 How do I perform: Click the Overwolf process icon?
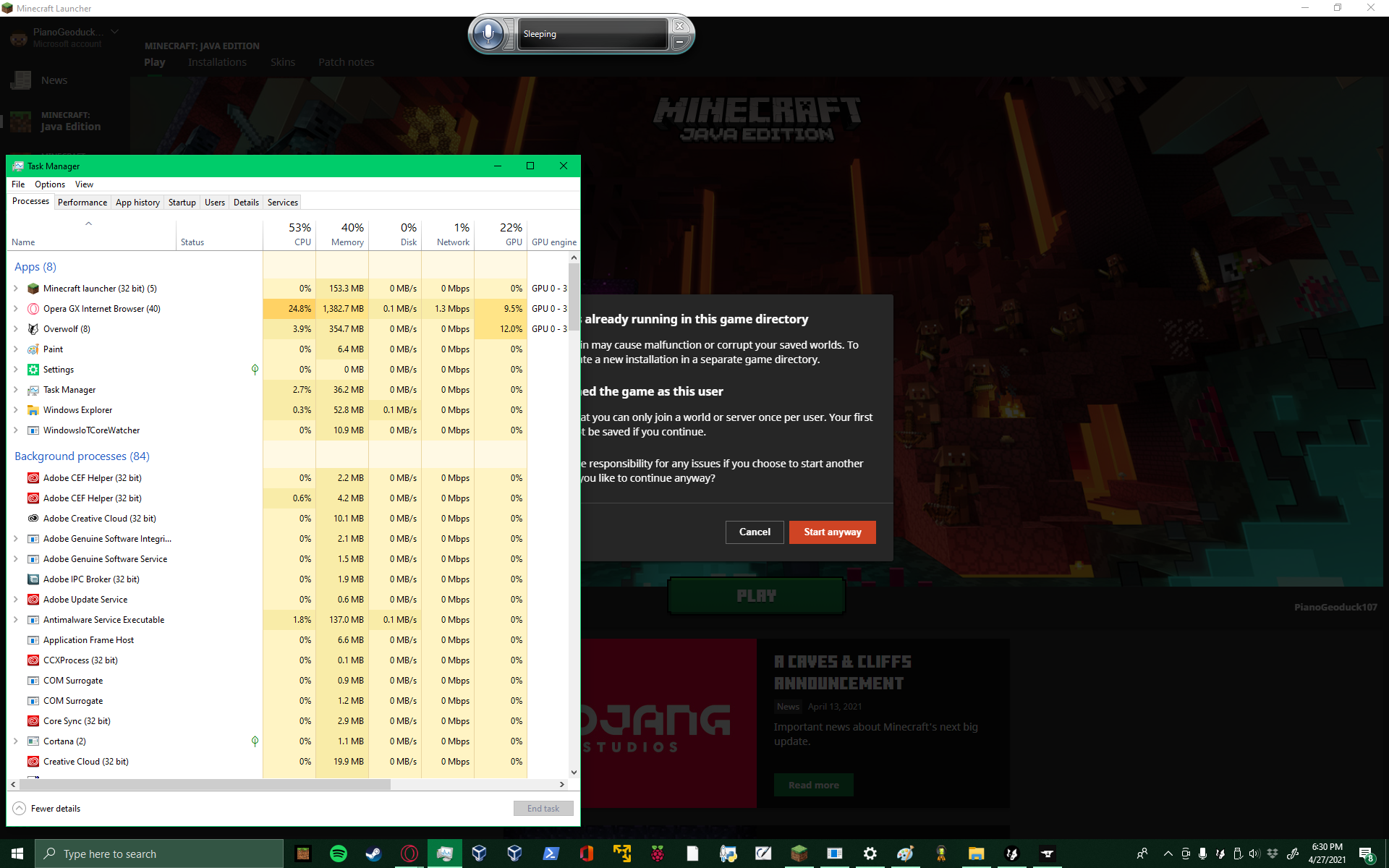pos(33,329)
